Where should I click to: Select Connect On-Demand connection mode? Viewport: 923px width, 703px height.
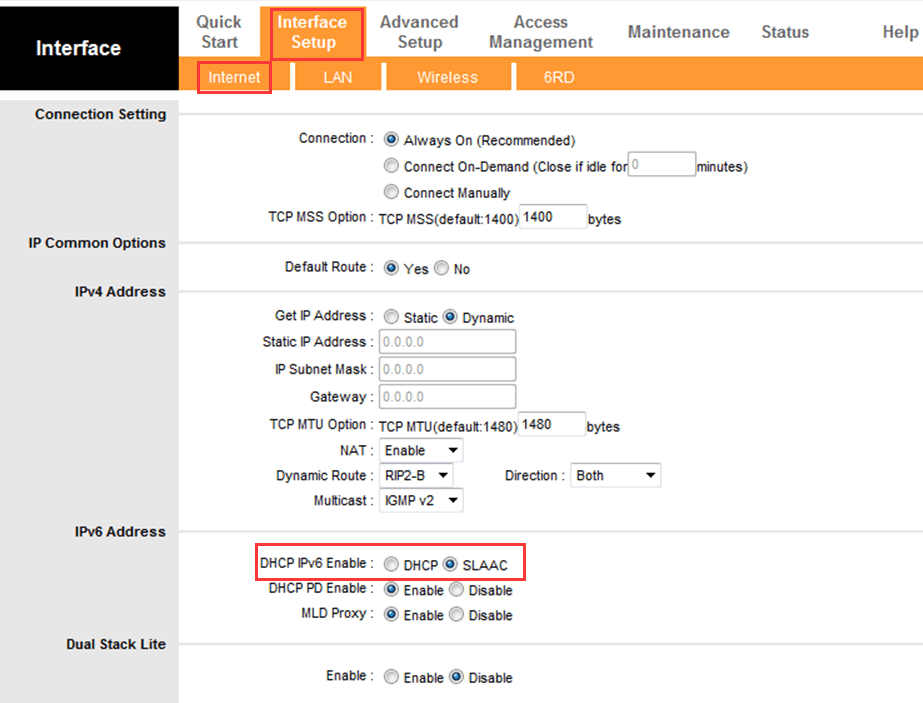[x=391, y=166]
